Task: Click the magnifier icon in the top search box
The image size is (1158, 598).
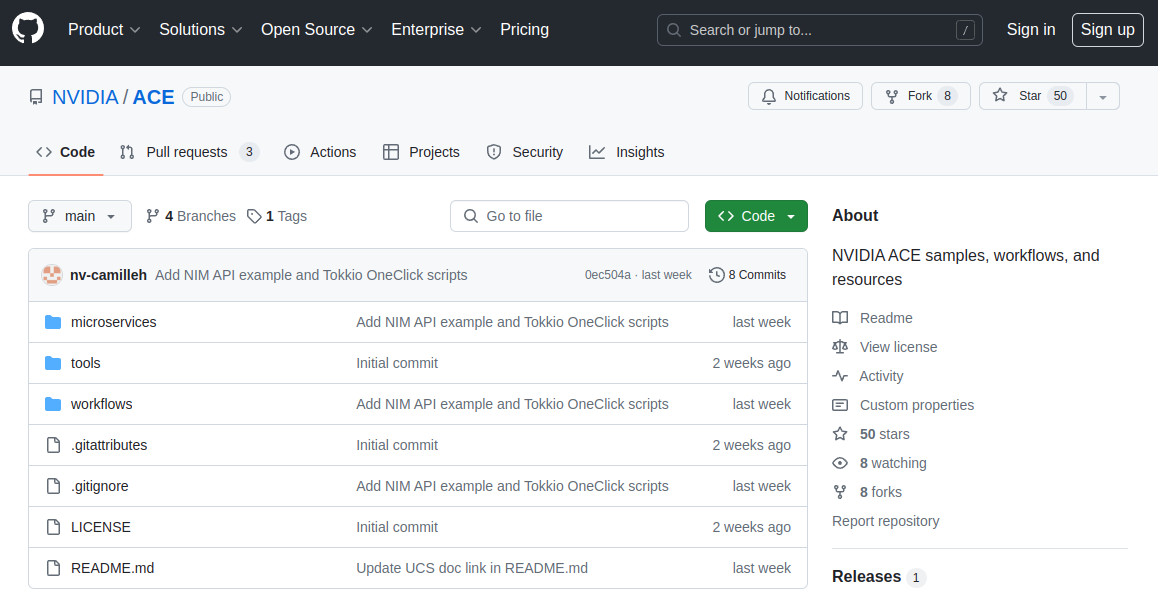Action: coord(674,30)
